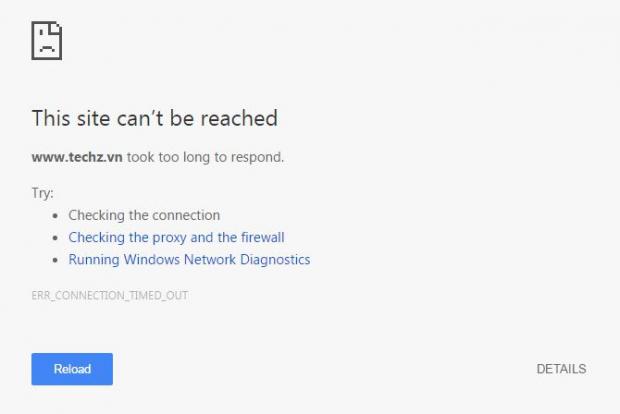Click the folded corner of the page icon

[56, 27]
